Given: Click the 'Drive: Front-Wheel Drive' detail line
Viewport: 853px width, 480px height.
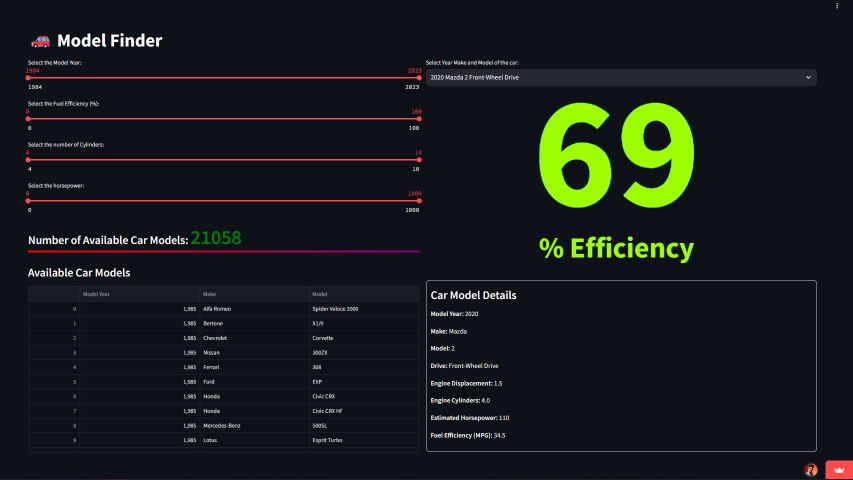Looking at the screenshot, I should pos(464,366).
